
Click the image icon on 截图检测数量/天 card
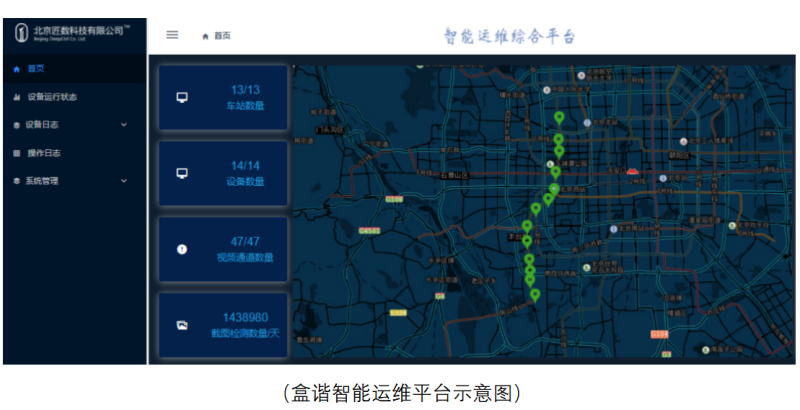(x=182, y=324)
